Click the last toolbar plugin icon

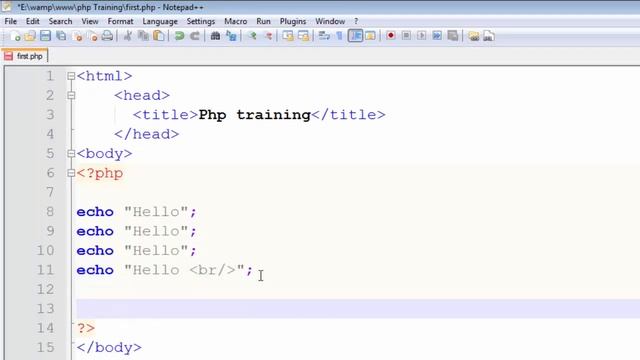tap(489, 36)
